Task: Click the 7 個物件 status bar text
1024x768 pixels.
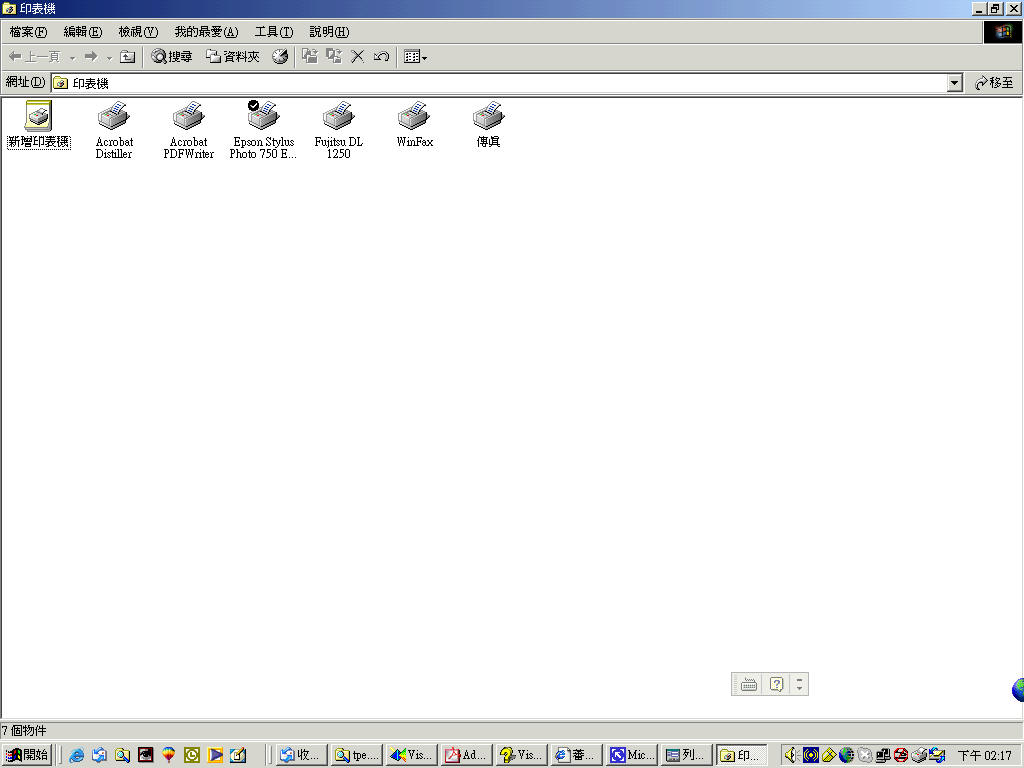Action: coord(24,731)
